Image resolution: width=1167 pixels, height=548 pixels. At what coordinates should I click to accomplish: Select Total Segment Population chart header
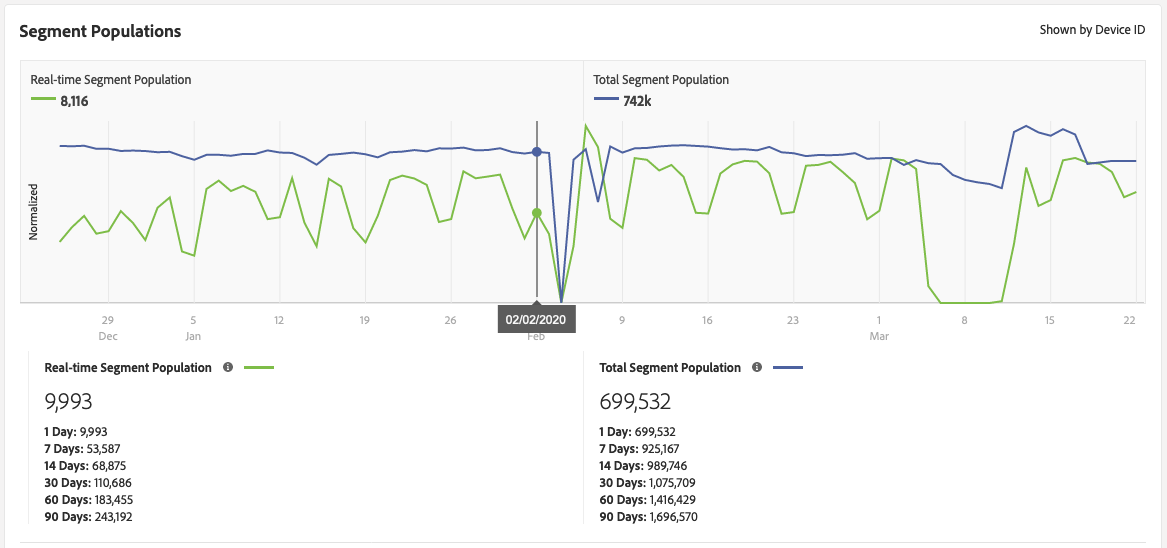click(x=661, y=80)
